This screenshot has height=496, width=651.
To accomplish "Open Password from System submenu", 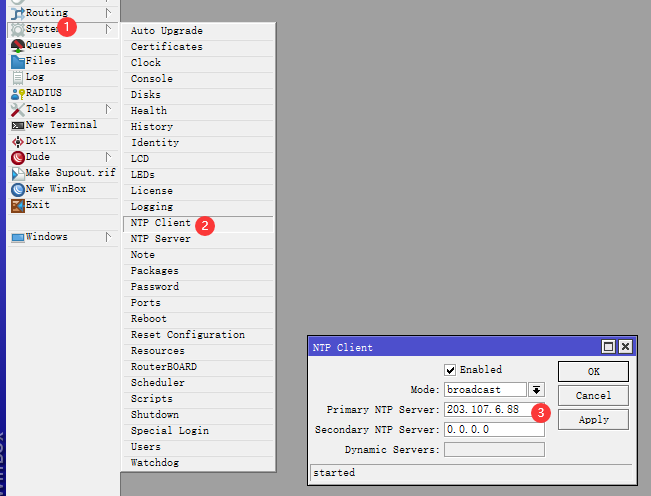I will [x=198, y=287].
